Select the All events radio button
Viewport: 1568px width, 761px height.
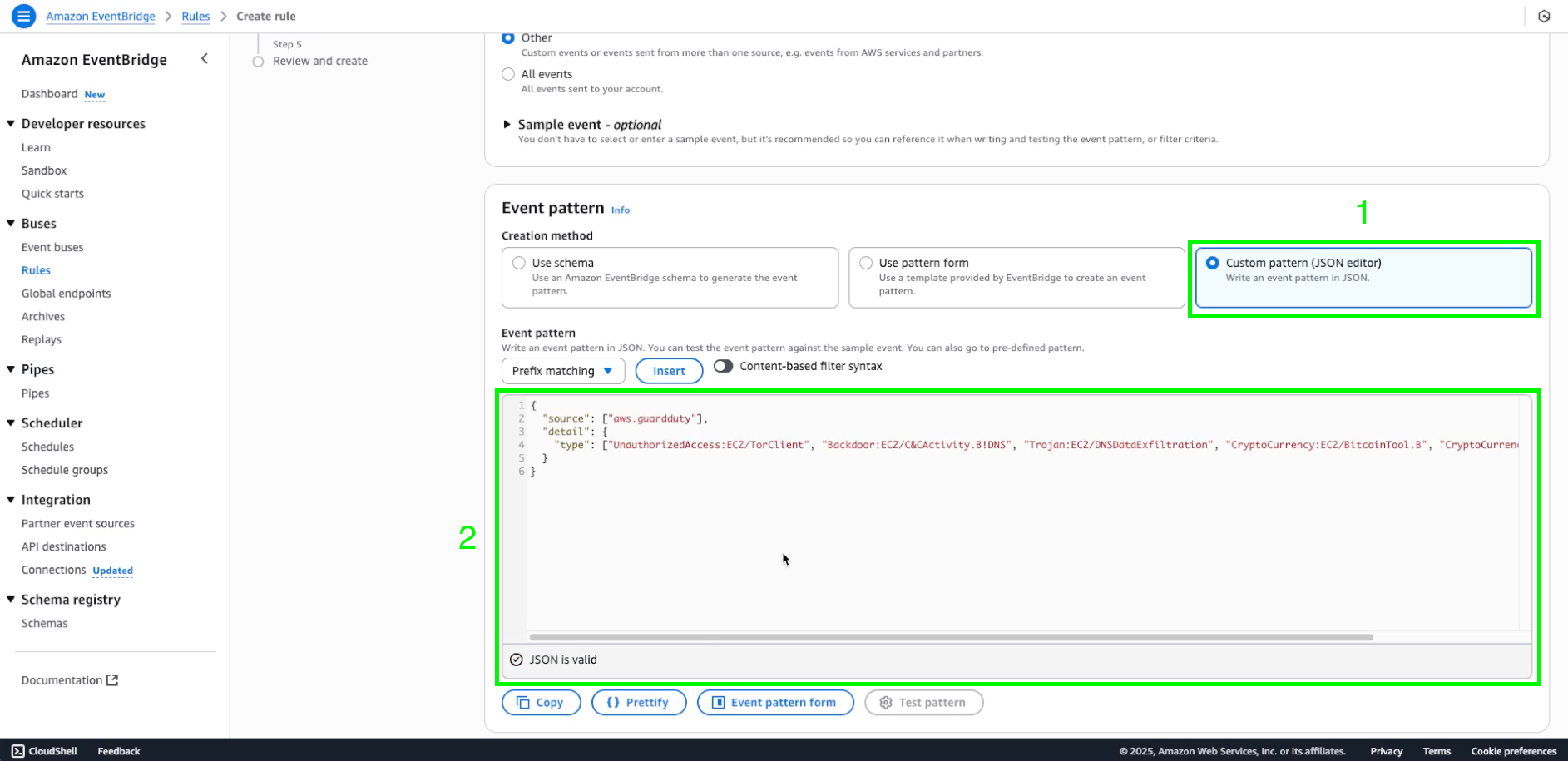508,74
